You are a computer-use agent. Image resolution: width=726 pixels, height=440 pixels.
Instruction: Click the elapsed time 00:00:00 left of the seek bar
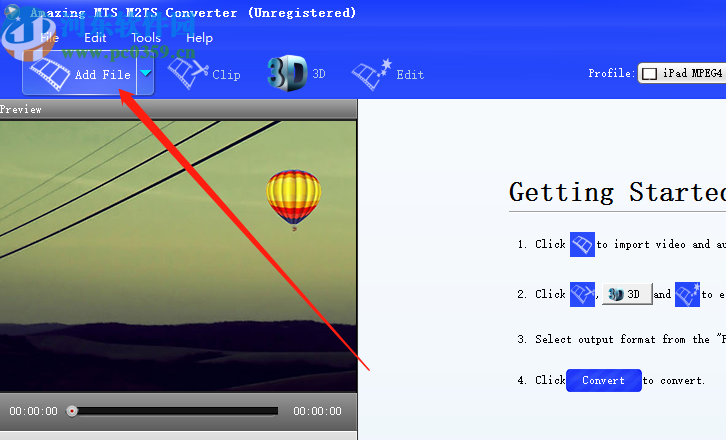tap(33, 411)
